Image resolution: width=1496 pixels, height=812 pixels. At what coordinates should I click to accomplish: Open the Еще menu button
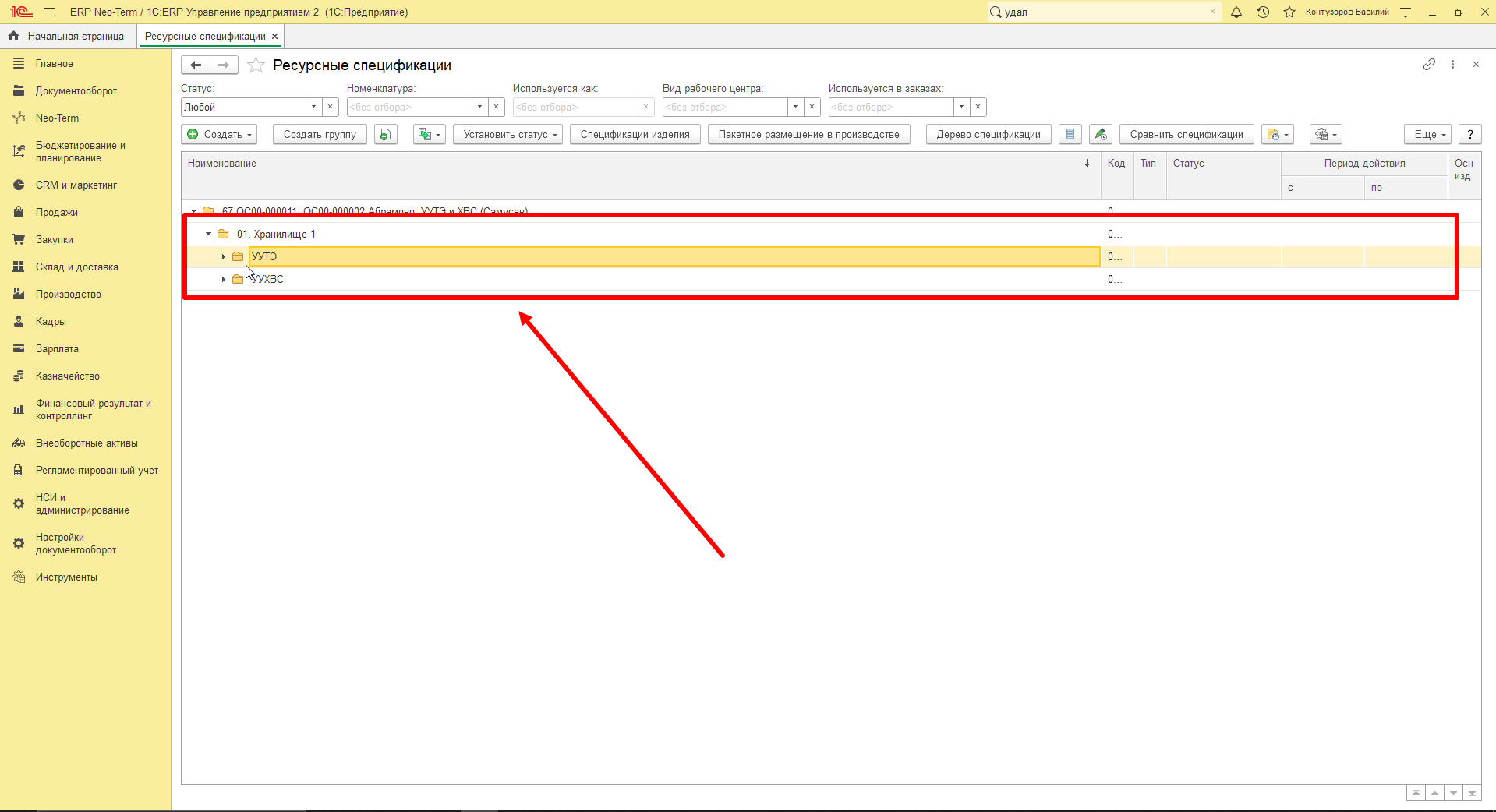pyautogui.click(x=1427, y=134)
